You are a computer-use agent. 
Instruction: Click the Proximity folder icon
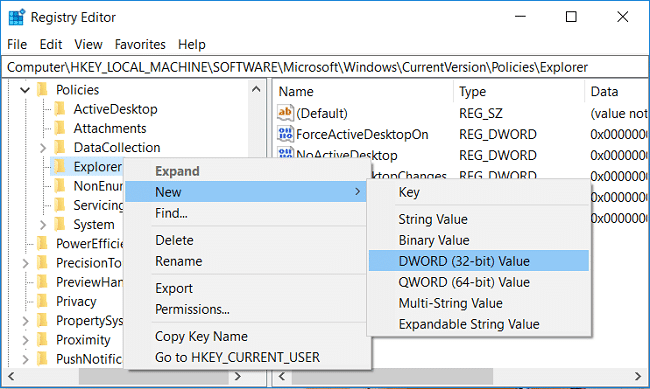click(42, 340)
